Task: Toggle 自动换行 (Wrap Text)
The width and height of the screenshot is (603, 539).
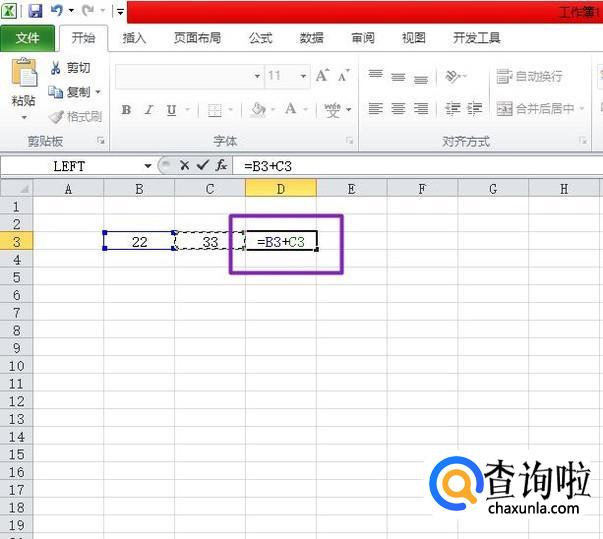Action: pos(530,76)
